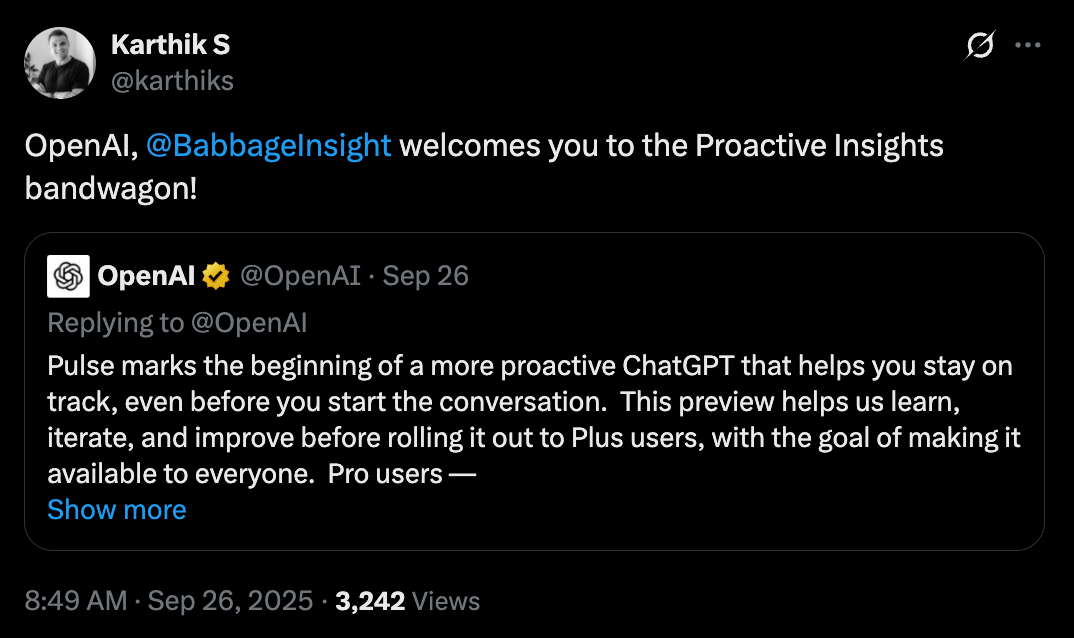The height and width of the screenshot is (638, 1074).
Task: Click Karthik S's profile picture
Action: (x=60, y=62)
